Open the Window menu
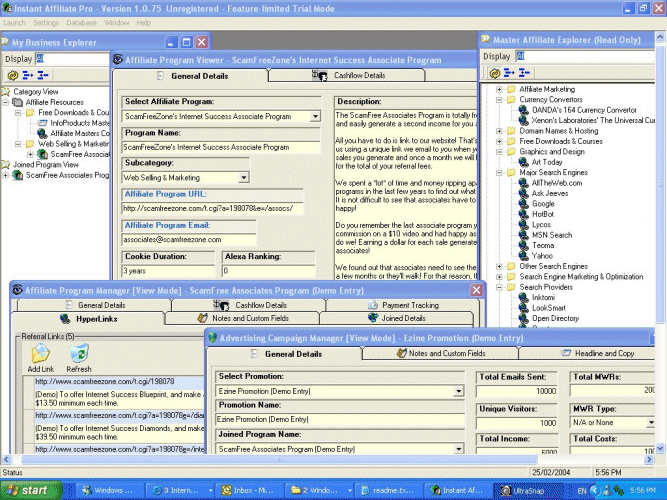This screenshot has height=500, width=667. tap(117, 23)
